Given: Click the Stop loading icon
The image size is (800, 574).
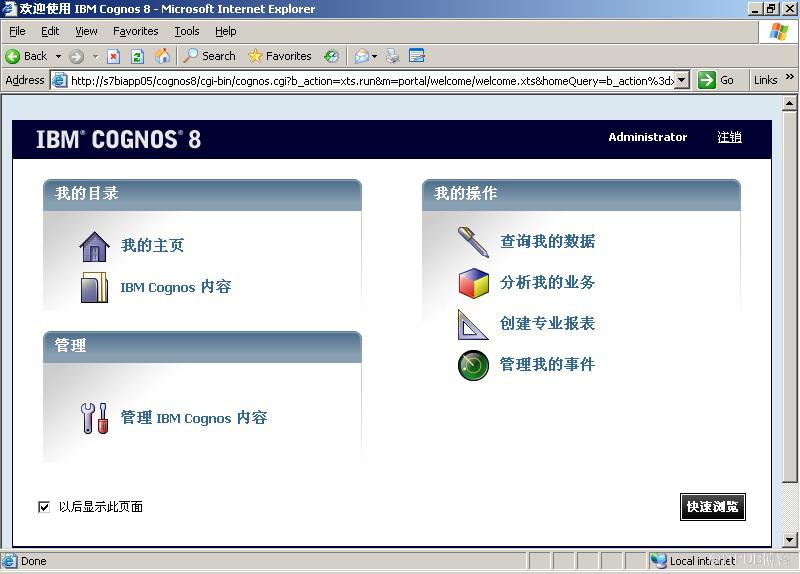Looking at the screenshot, I should coord(113,56).
